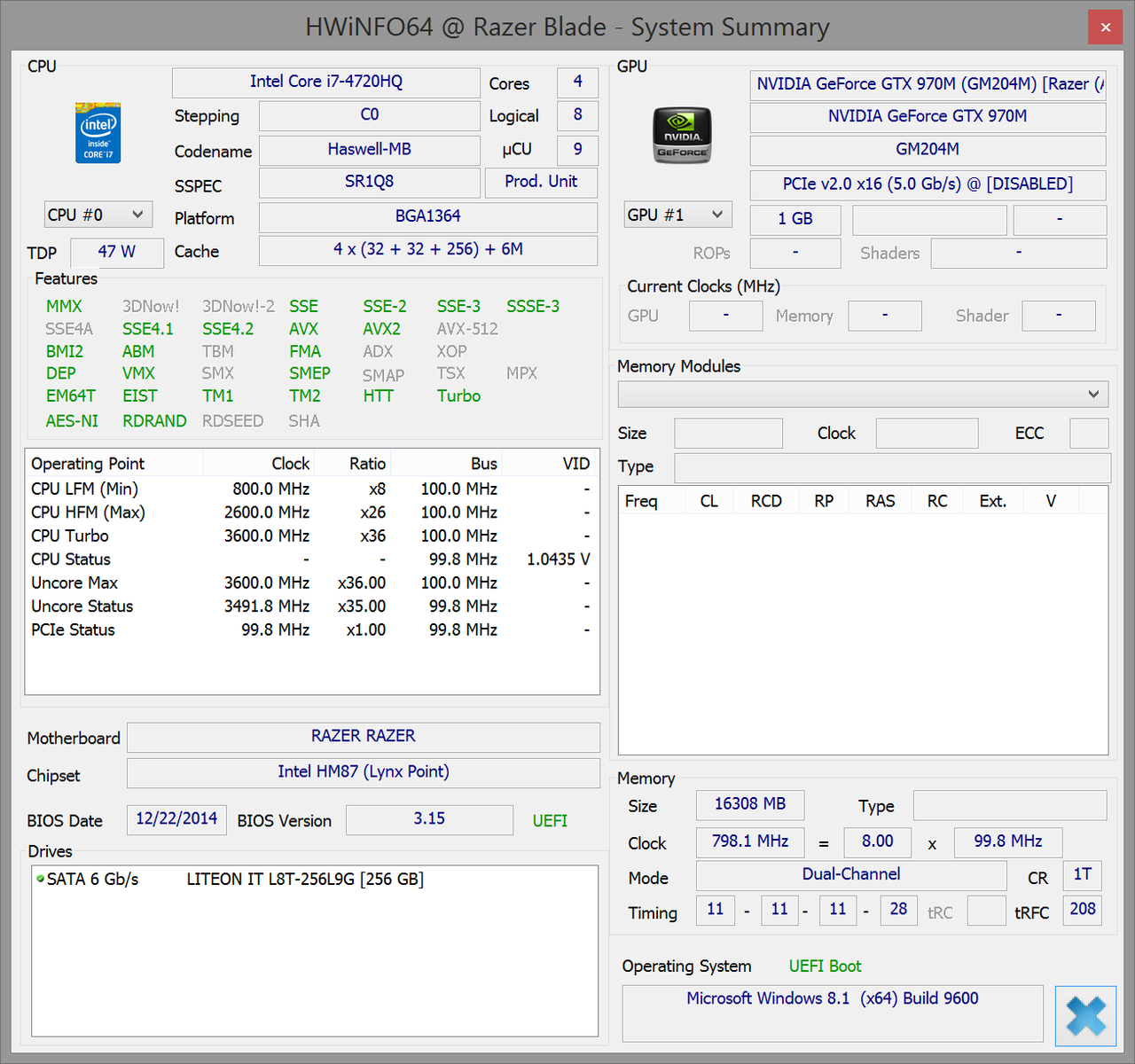Click the 16308 MB memory size field
This screenshot has height=1064, width=1135.
750,804
